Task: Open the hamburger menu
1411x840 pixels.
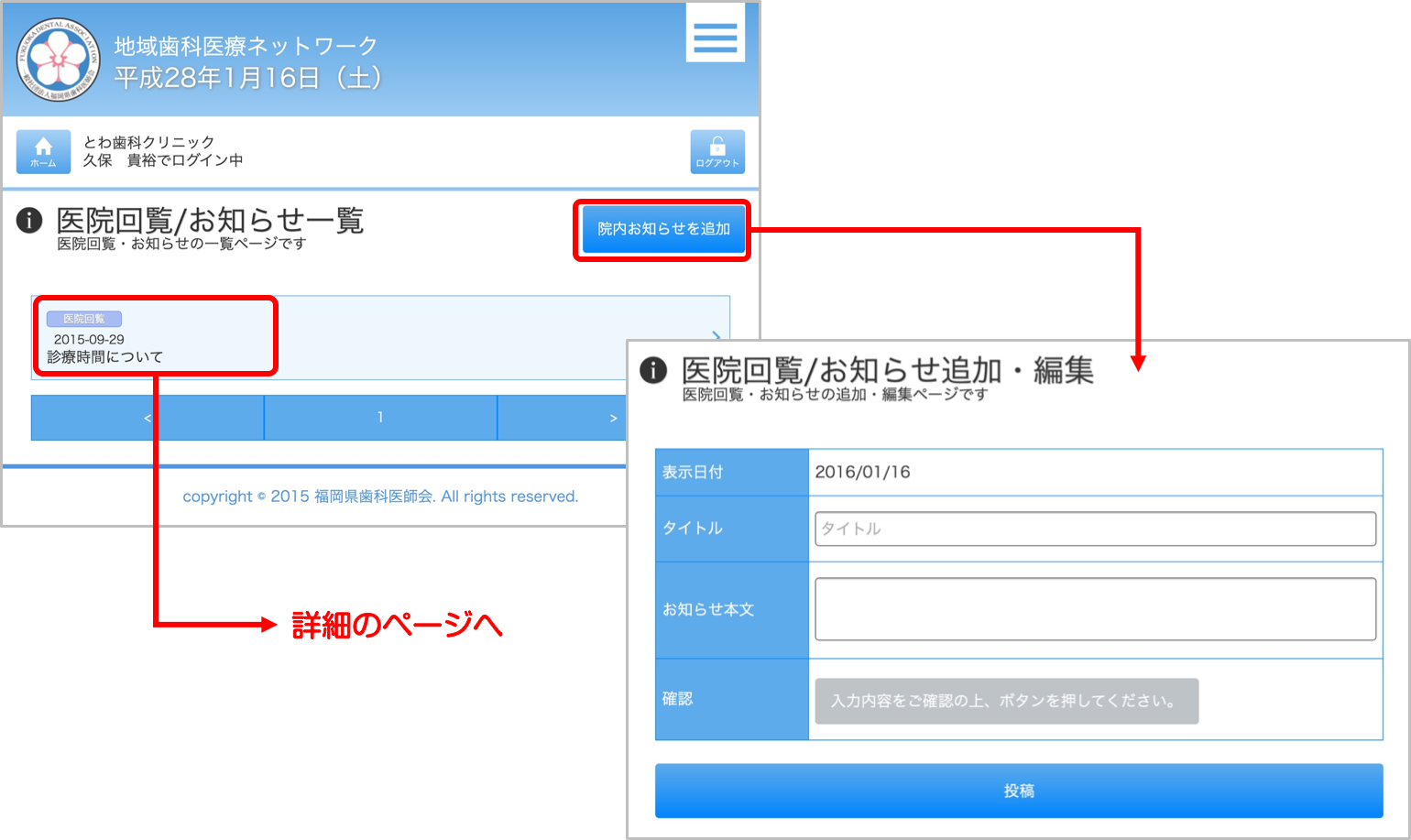Action: [715, 37]
